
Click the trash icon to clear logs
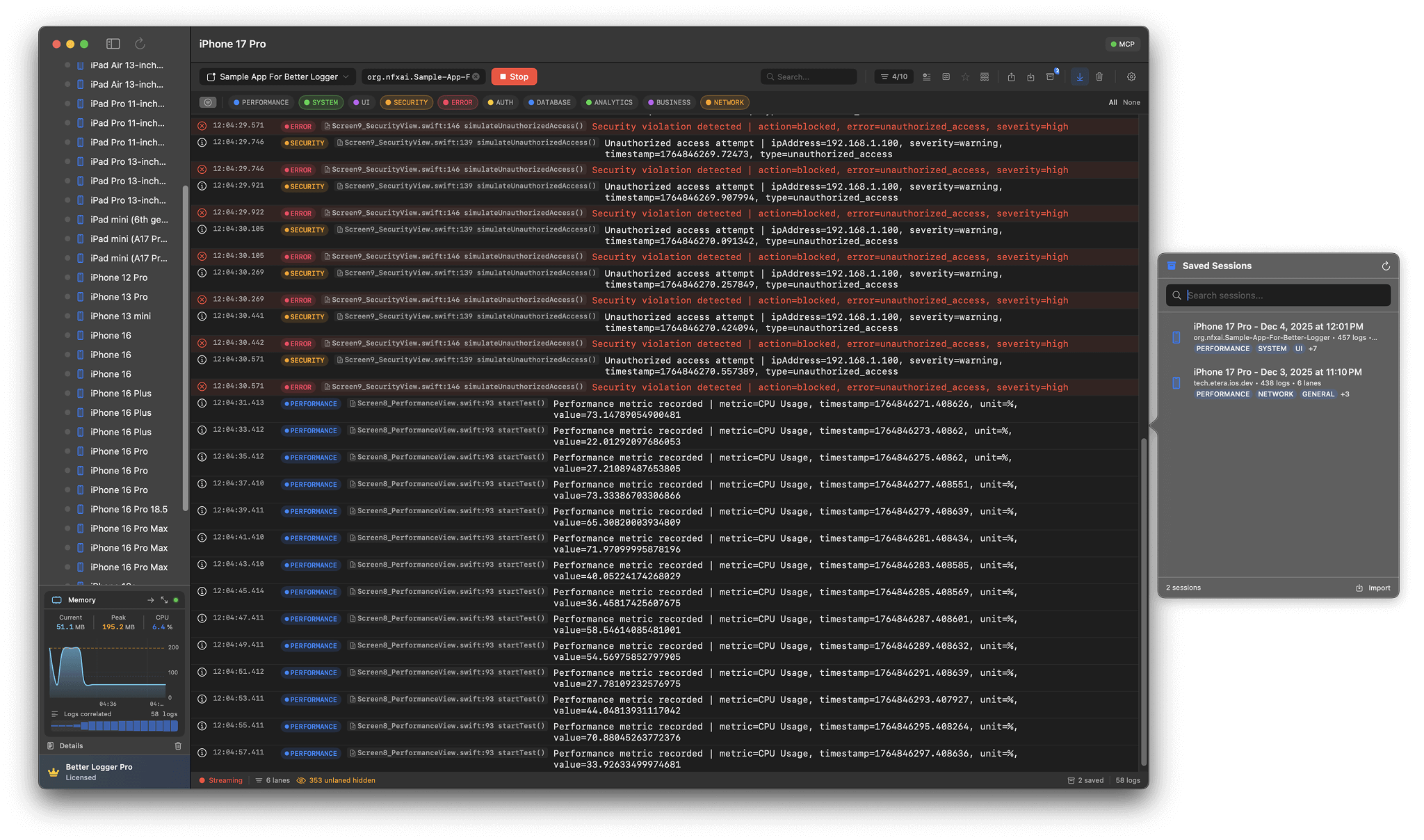pos(1099,76)
